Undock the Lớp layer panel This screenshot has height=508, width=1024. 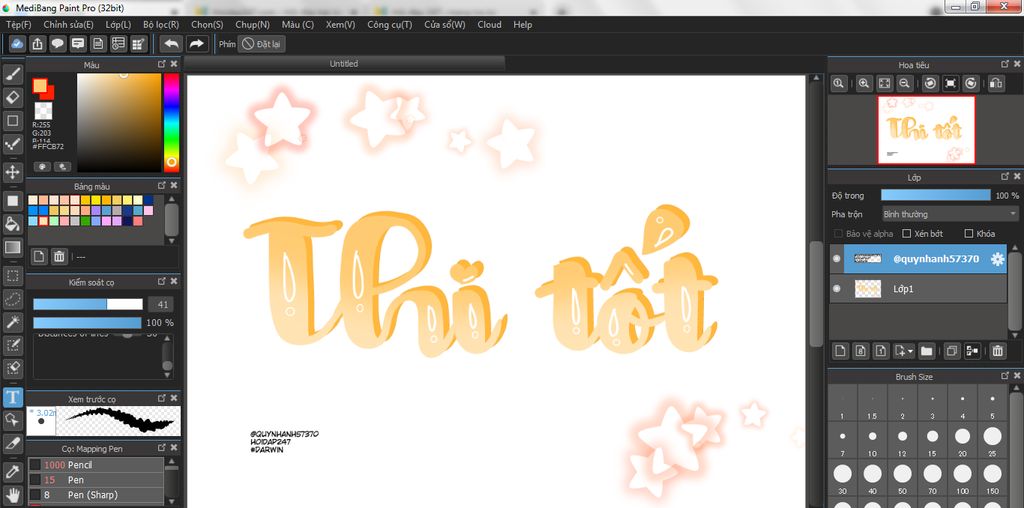[x=1006, y=176]
